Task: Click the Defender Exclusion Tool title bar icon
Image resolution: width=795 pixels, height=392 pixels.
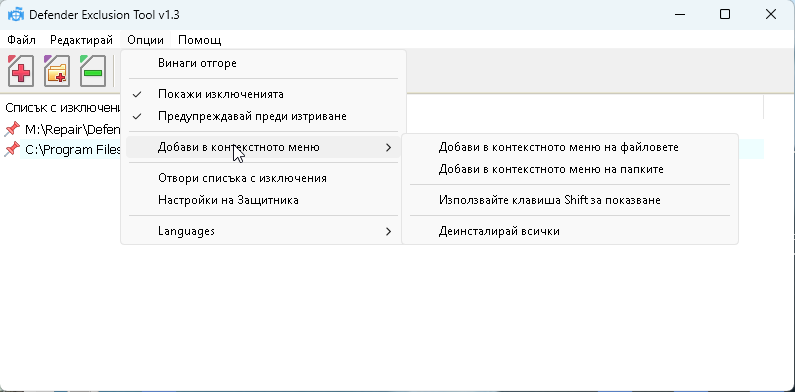Action: [16, 15]
